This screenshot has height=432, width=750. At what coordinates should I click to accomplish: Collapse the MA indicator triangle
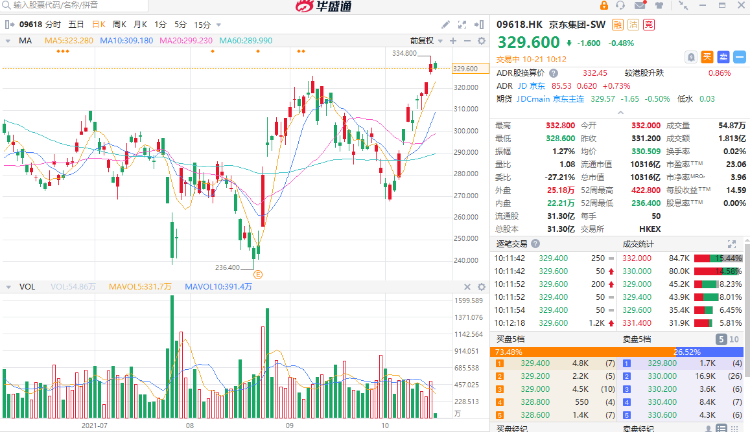8,41
